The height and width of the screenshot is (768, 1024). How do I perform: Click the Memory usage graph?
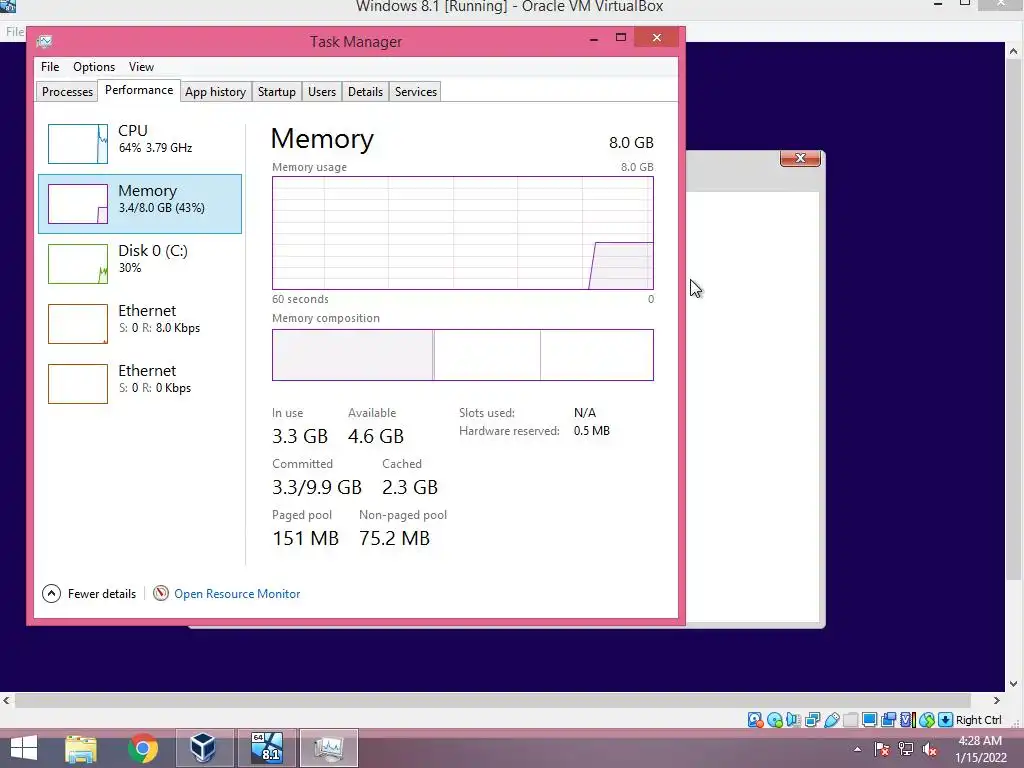pos(463,232)
